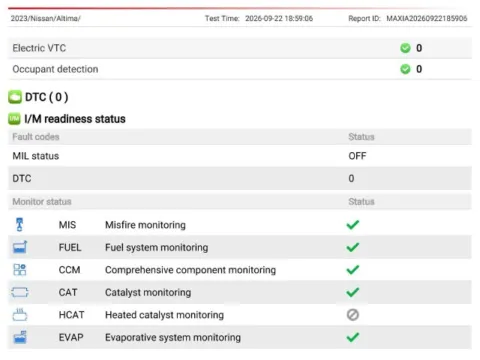Click the Misfire monitoring description
The height and width of the screenshot is (360, 480).
coord(145,225)
